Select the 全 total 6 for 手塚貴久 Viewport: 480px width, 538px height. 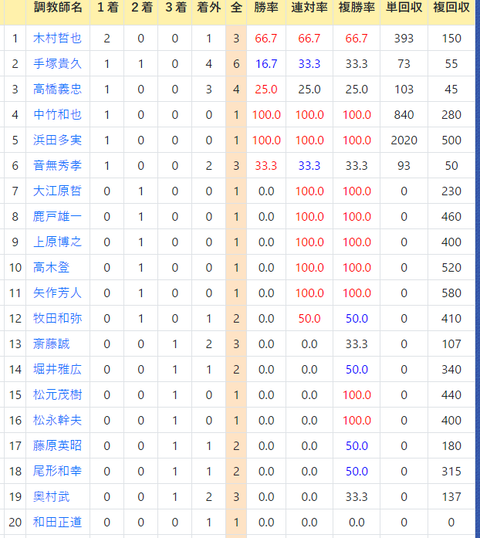236,63
